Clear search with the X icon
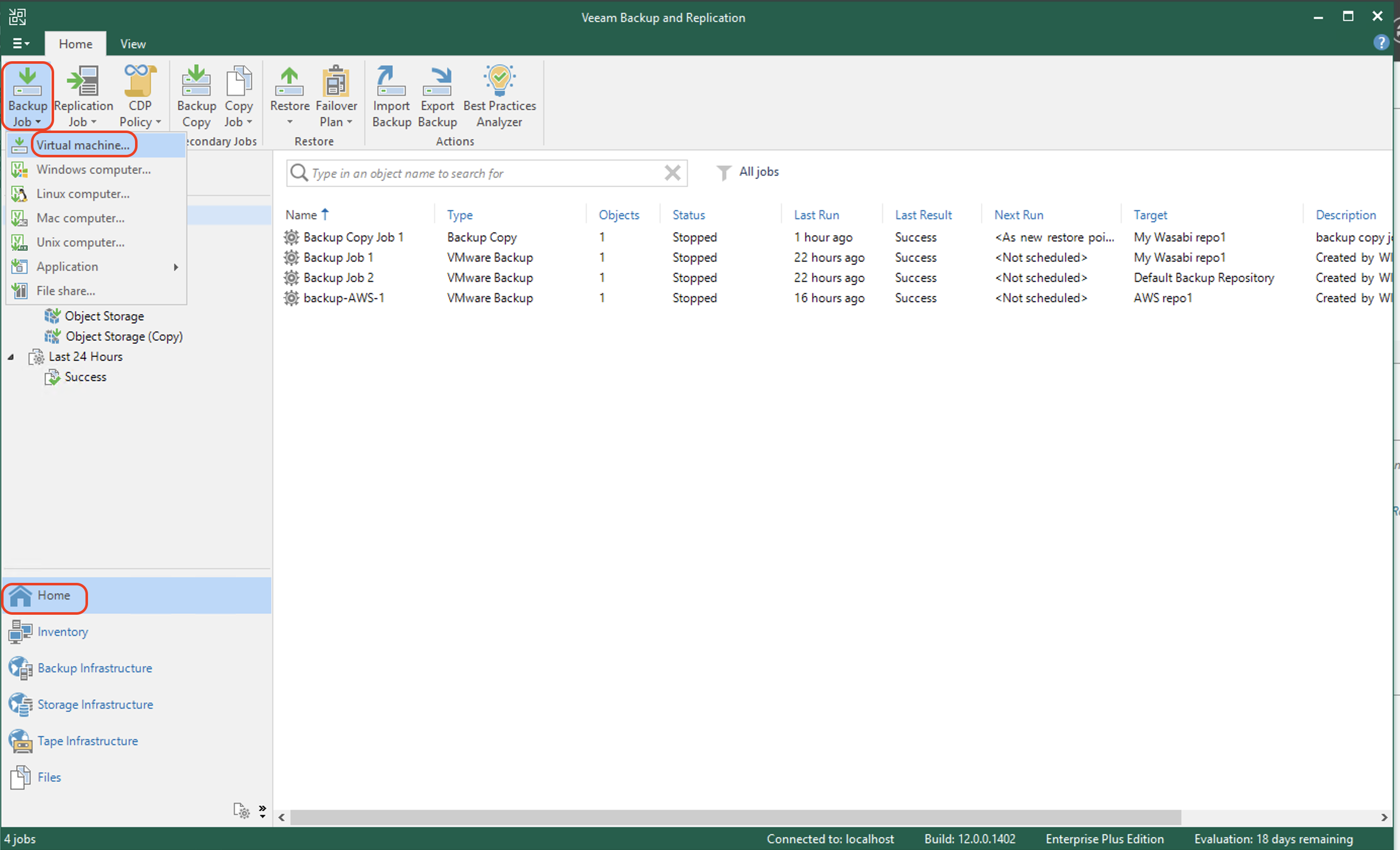Viewport: 1400px width, 850px height. pos(673,172)
